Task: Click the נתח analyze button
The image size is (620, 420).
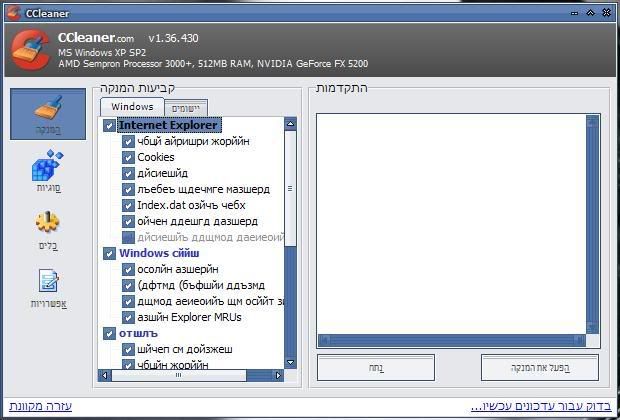Action: pyautogui.click(x=376, y=368)
